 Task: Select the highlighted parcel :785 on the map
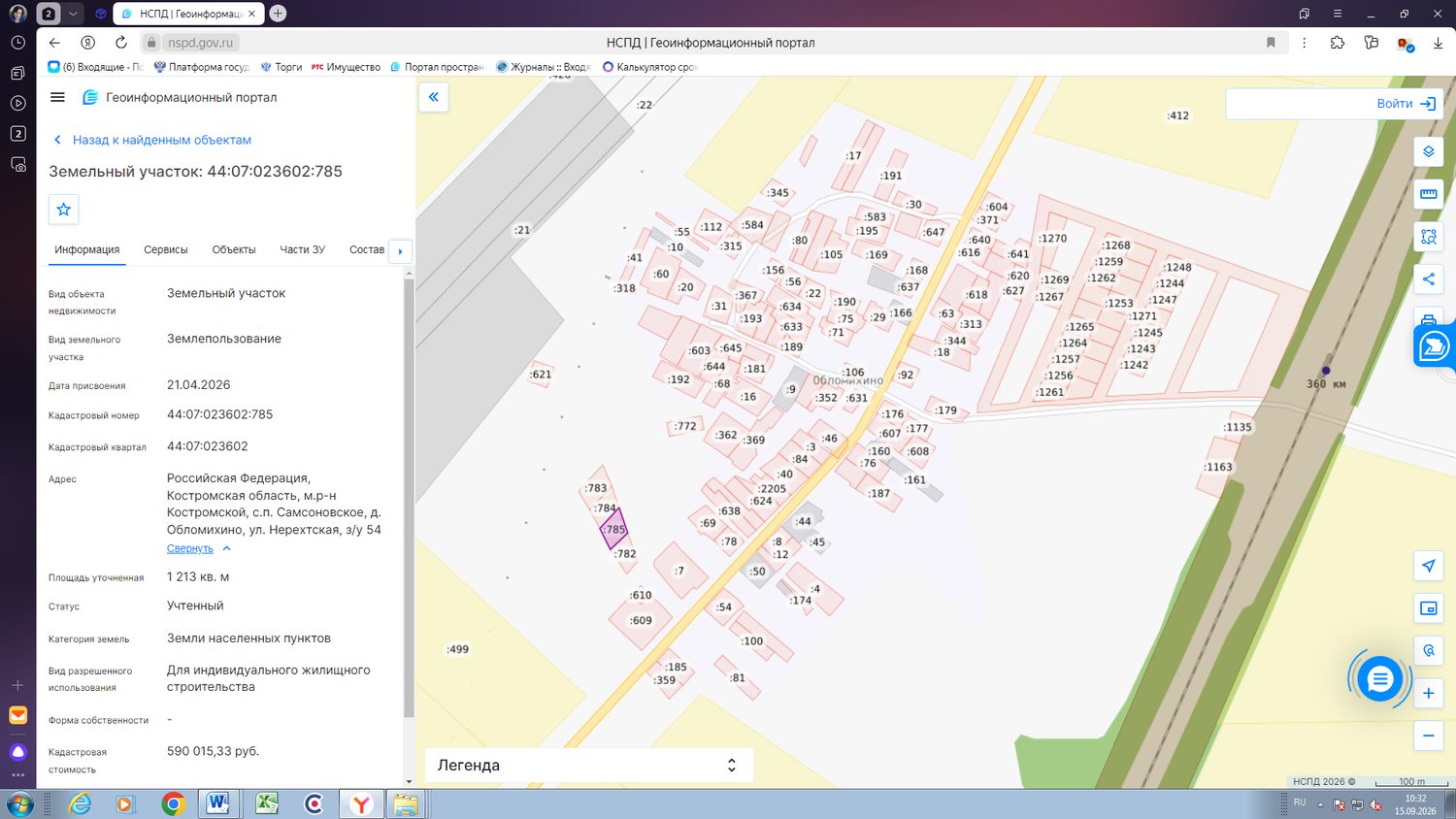click(x=613, y=530)
